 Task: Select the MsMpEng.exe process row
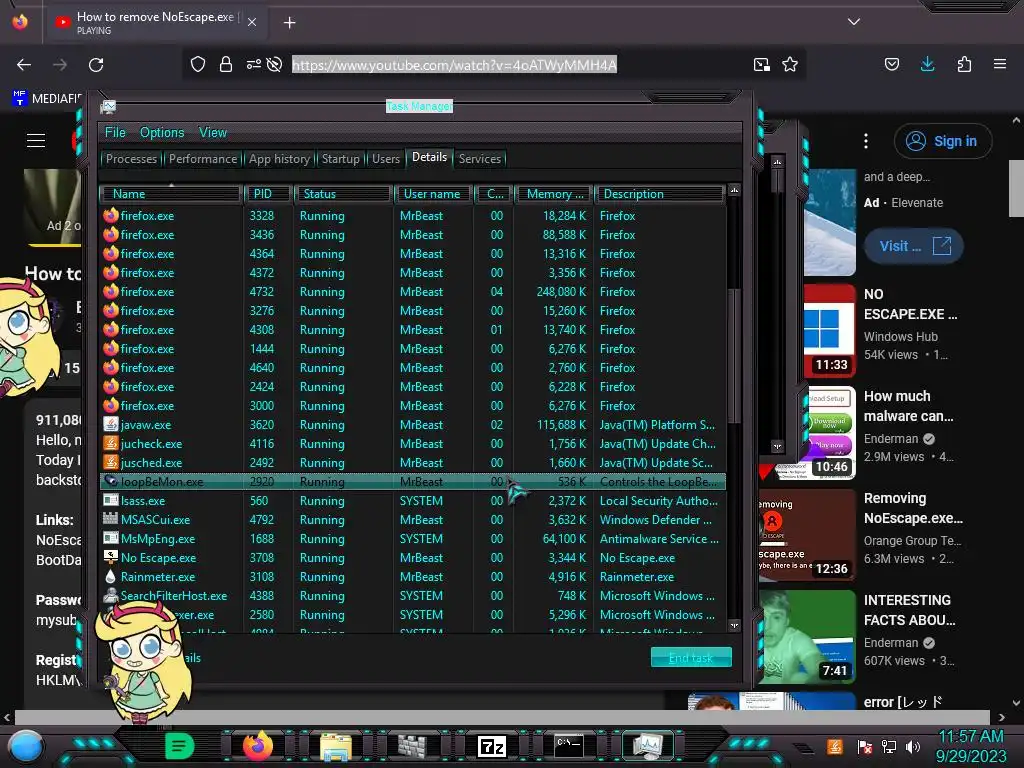[x=413, y=539]
